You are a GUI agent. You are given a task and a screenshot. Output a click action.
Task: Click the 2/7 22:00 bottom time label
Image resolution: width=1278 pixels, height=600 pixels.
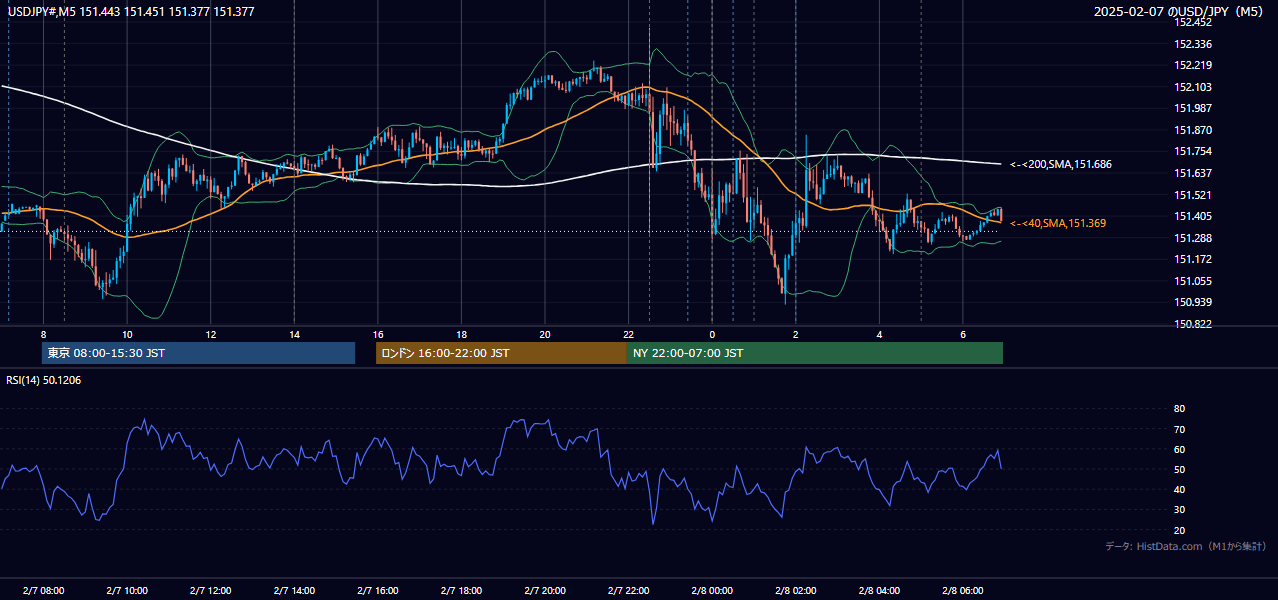tap(628, 591)
